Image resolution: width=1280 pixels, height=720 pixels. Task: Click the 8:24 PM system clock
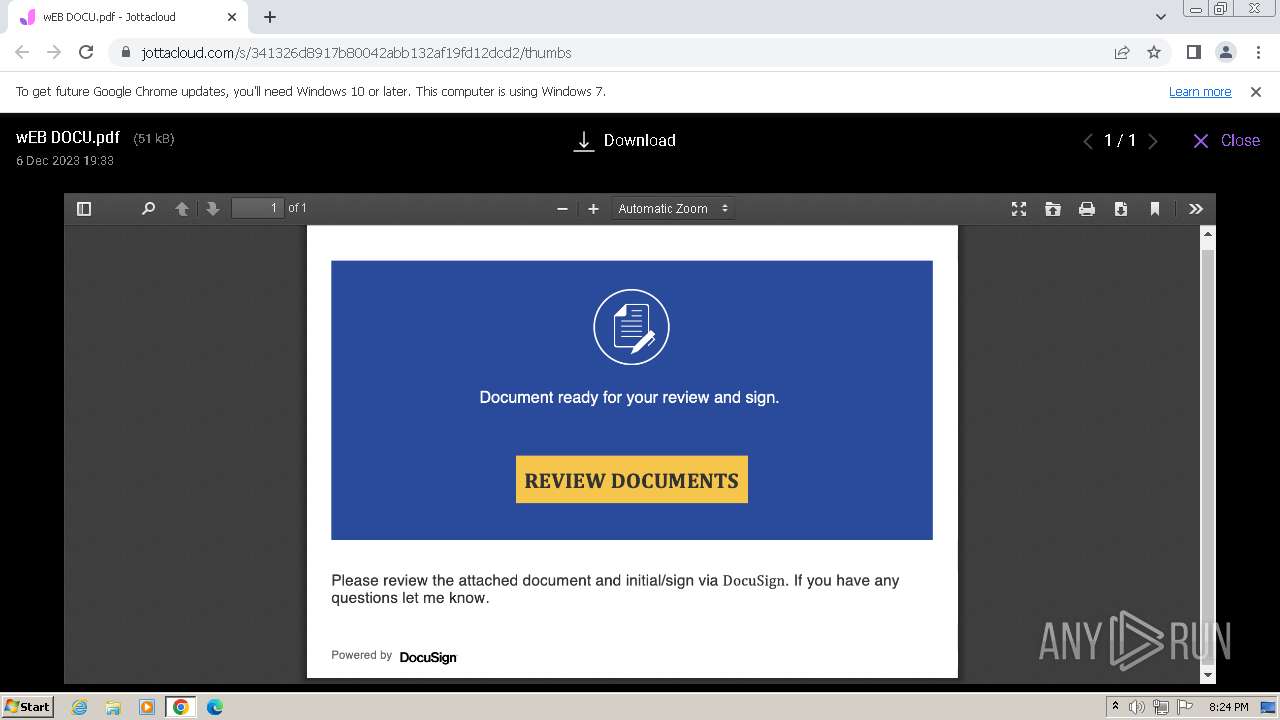point(1228,707)
